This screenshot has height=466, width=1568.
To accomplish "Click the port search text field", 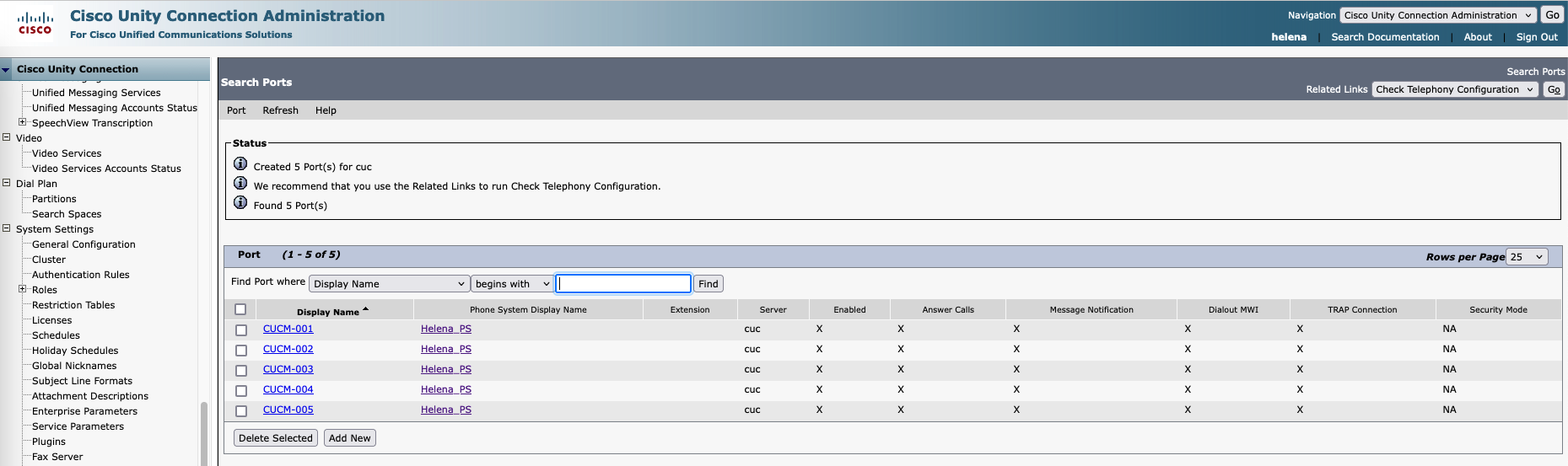I will point(623,284).
